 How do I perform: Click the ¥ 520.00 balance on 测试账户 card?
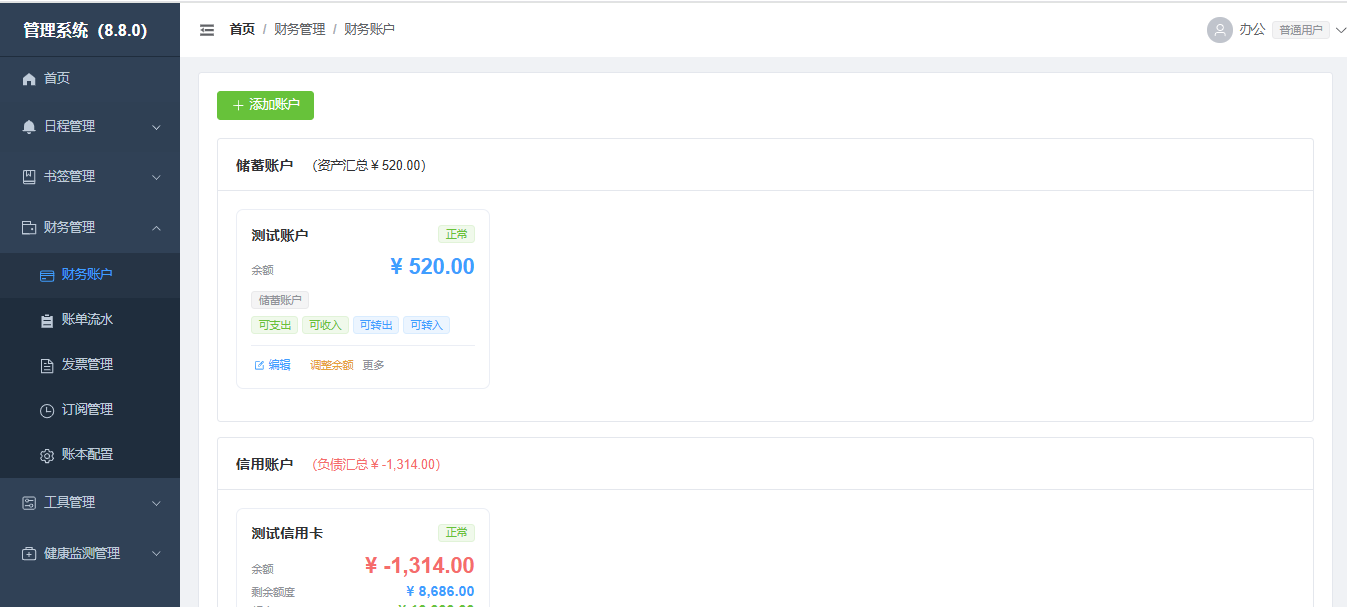[x=432, y=266]
